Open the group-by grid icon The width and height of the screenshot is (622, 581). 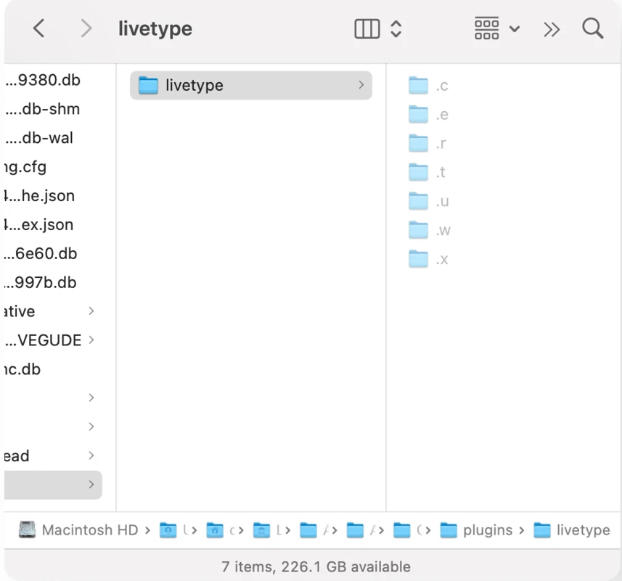pos(487,29)
